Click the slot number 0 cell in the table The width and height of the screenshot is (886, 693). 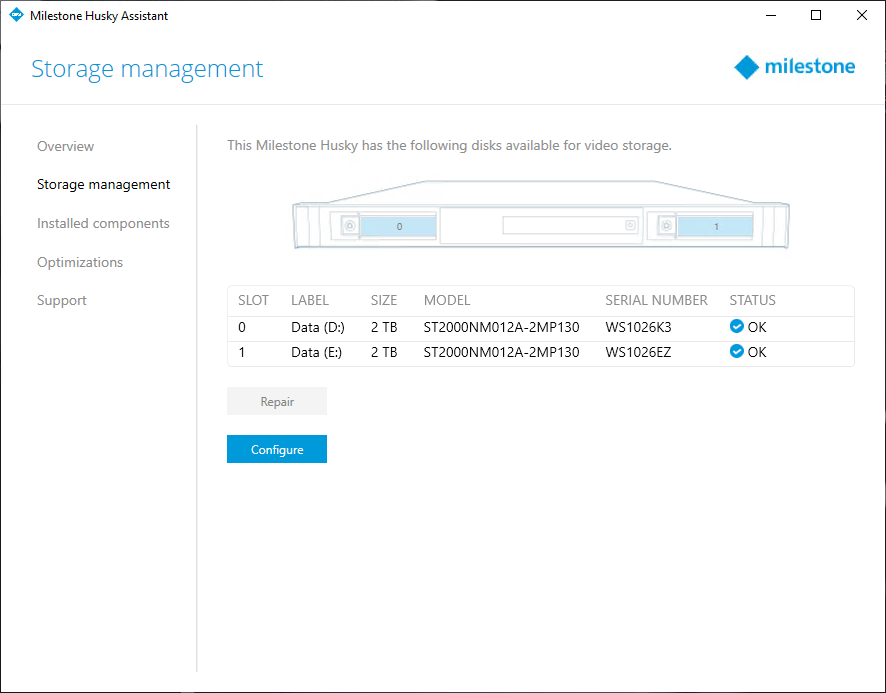pyautogui.click(x=242, y=327)
